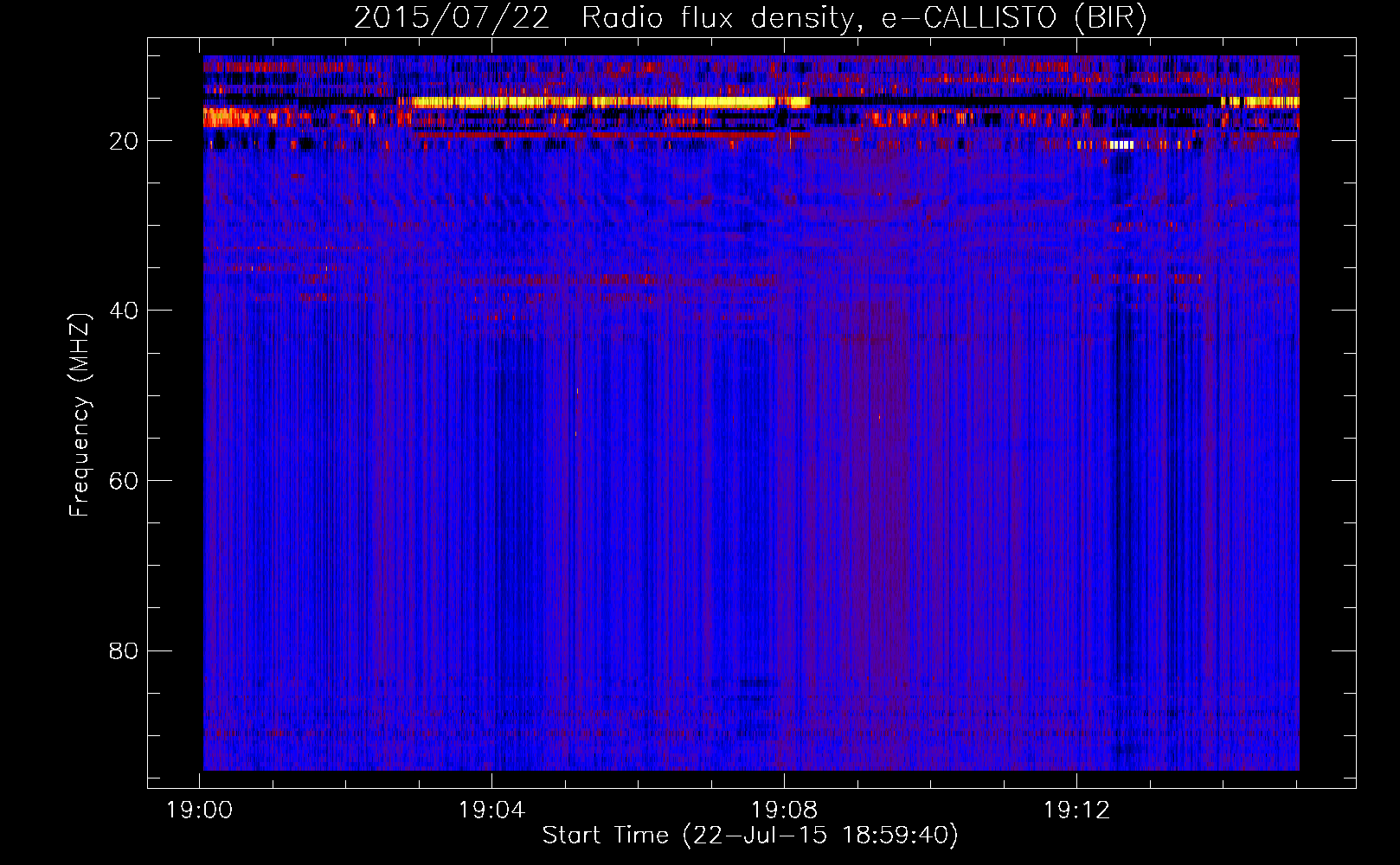1400x865 pixels.
Task: Click the 'e-CALLISTO (BIR)' text in title
Action: click(1014, 18)
